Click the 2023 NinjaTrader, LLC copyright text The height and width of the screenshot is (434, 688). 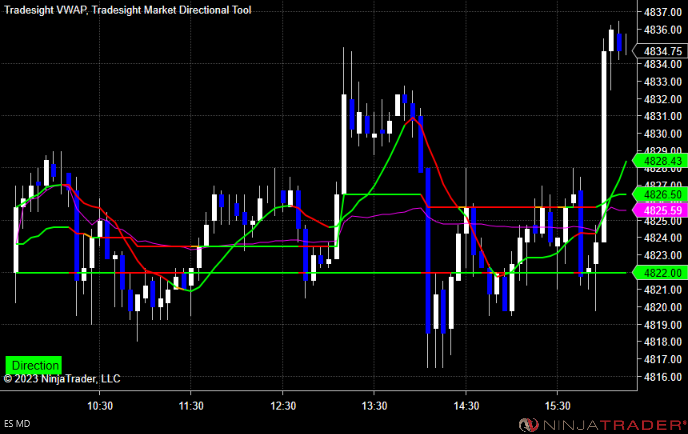click(62, 379)
